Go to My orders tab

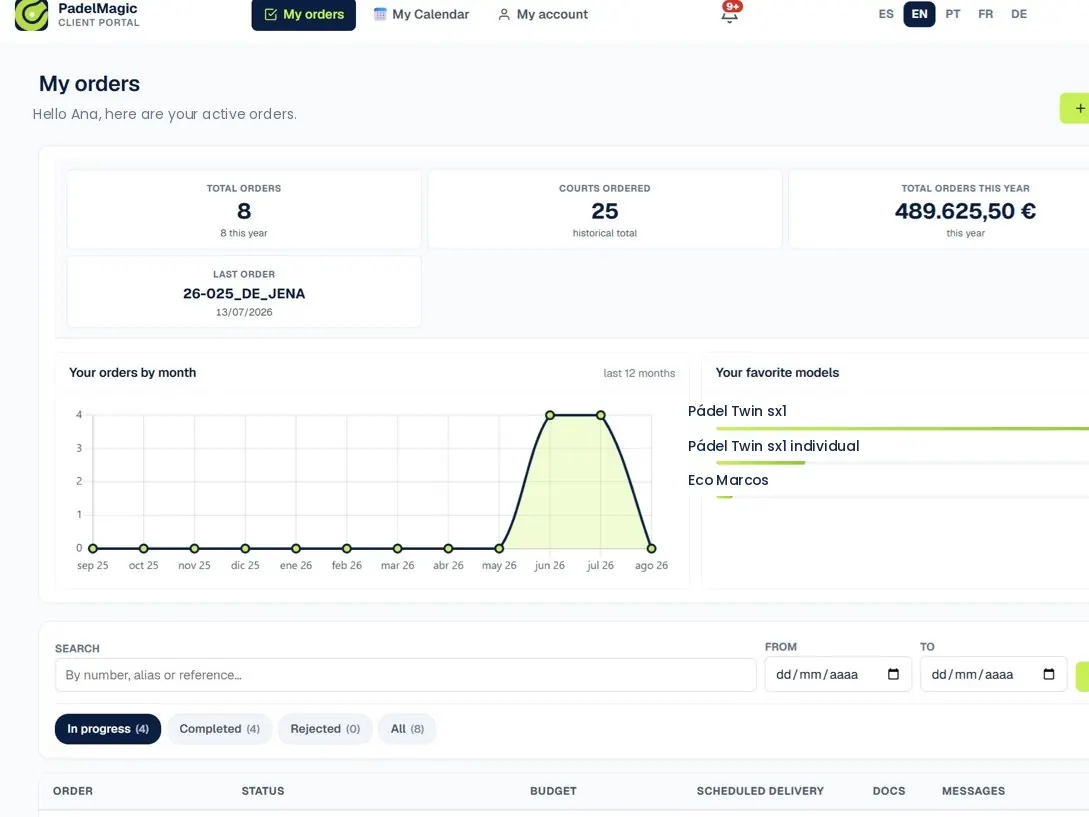304,15
